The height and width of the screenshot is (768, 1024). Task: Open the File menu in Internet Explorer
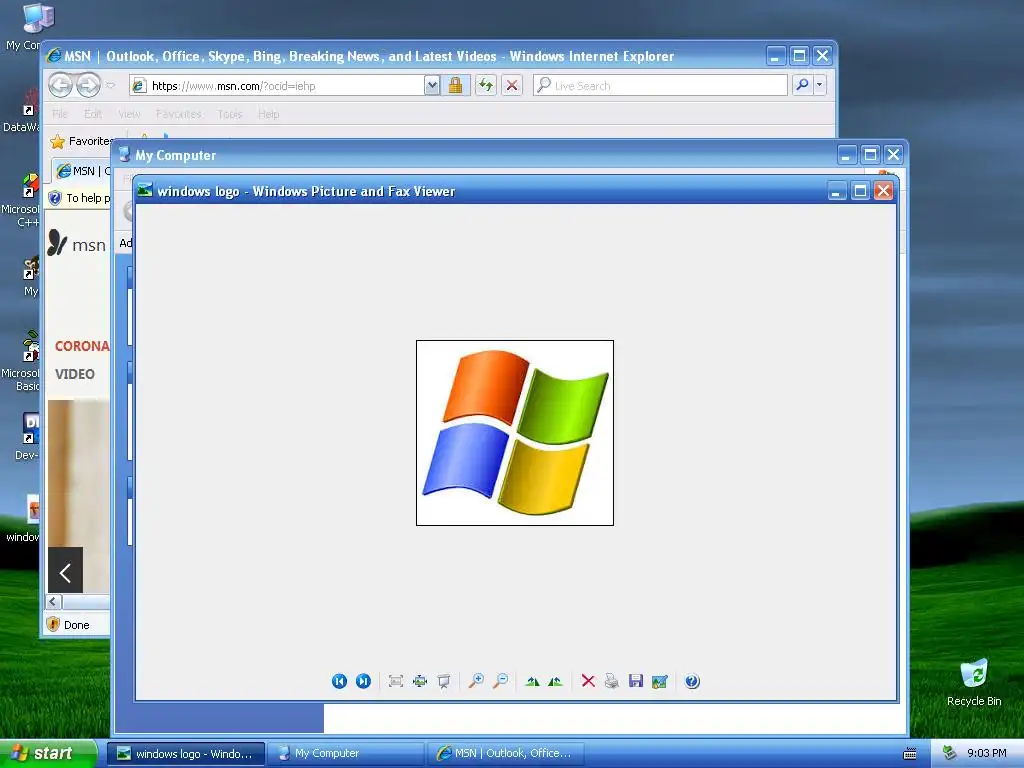[x=60, y=114]
